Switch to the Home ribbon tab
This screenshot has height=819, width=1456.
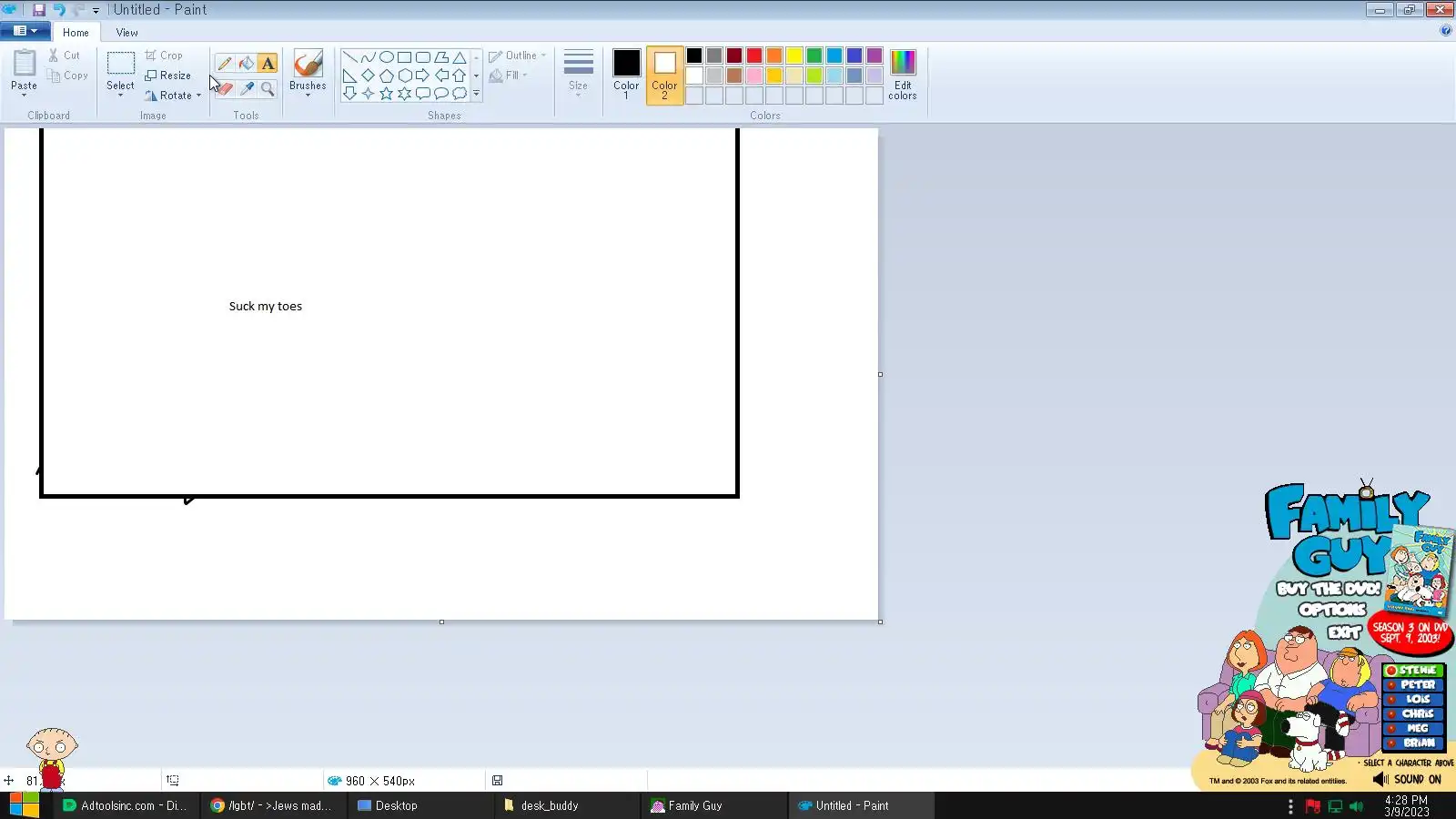[76, 33]
